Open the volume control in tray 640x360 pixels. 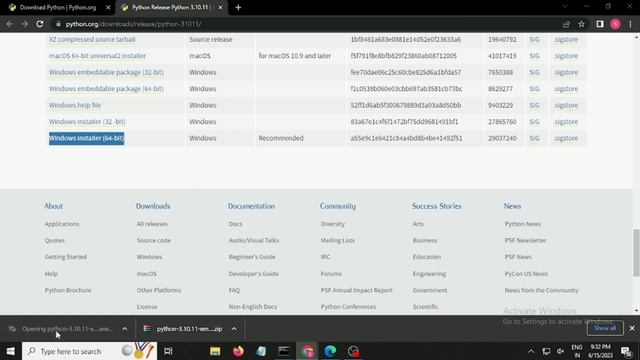pyautogui.click(x=561, y=351)
